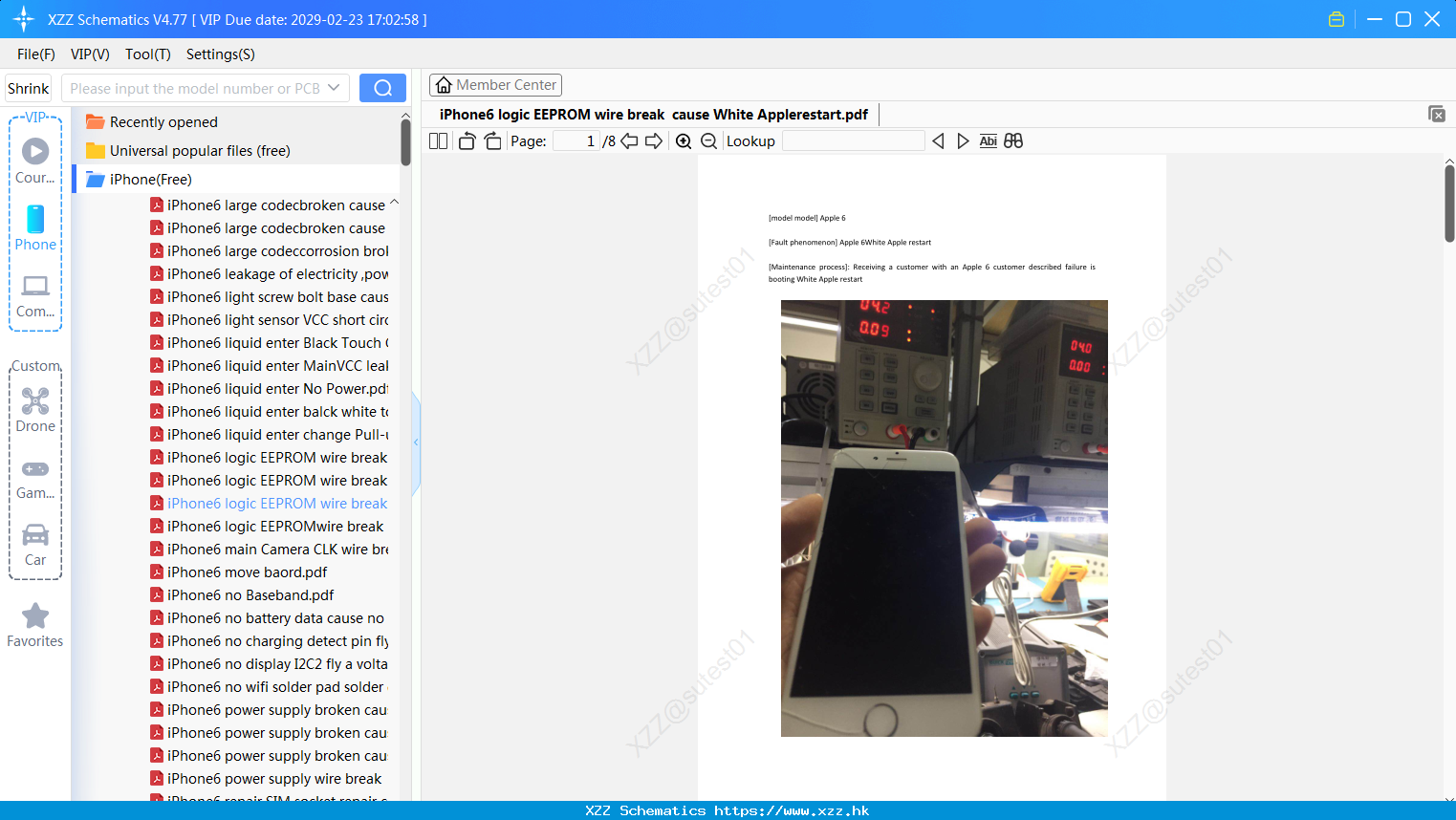Zoom in on the PDF

pos(684,141)
